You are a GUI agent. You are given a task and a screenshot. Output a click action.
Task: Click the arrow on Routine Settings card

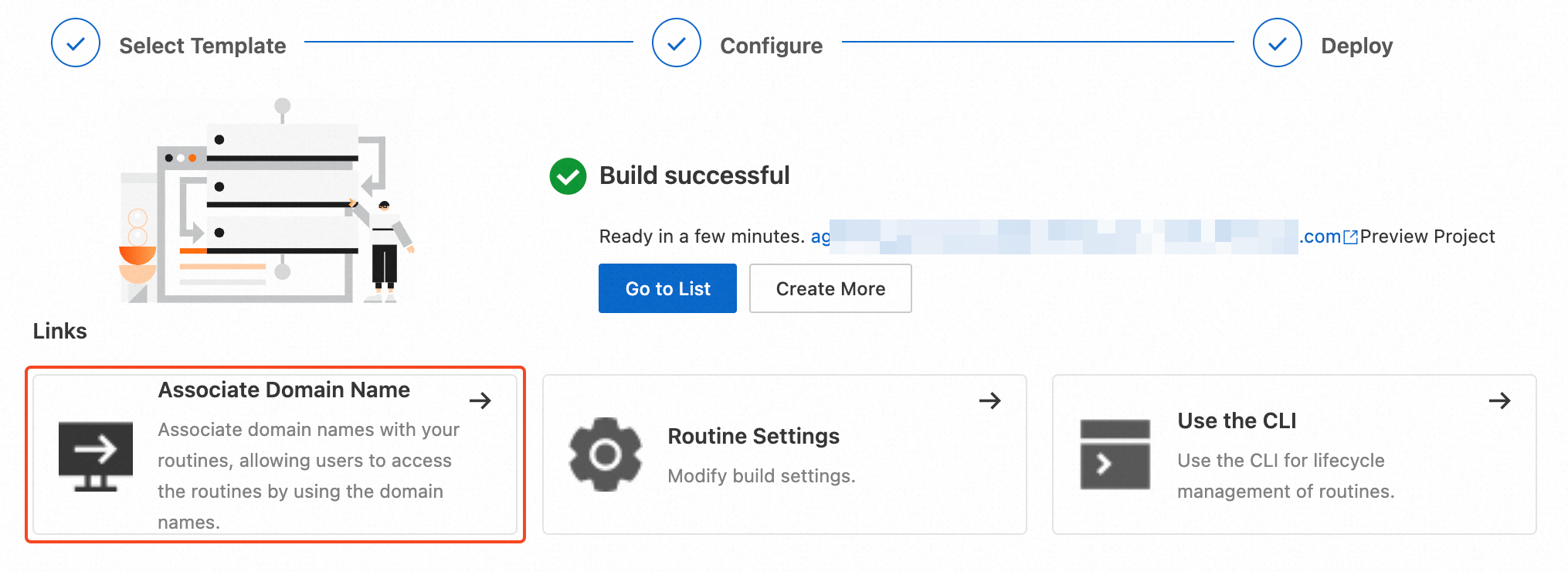(990, 400)
